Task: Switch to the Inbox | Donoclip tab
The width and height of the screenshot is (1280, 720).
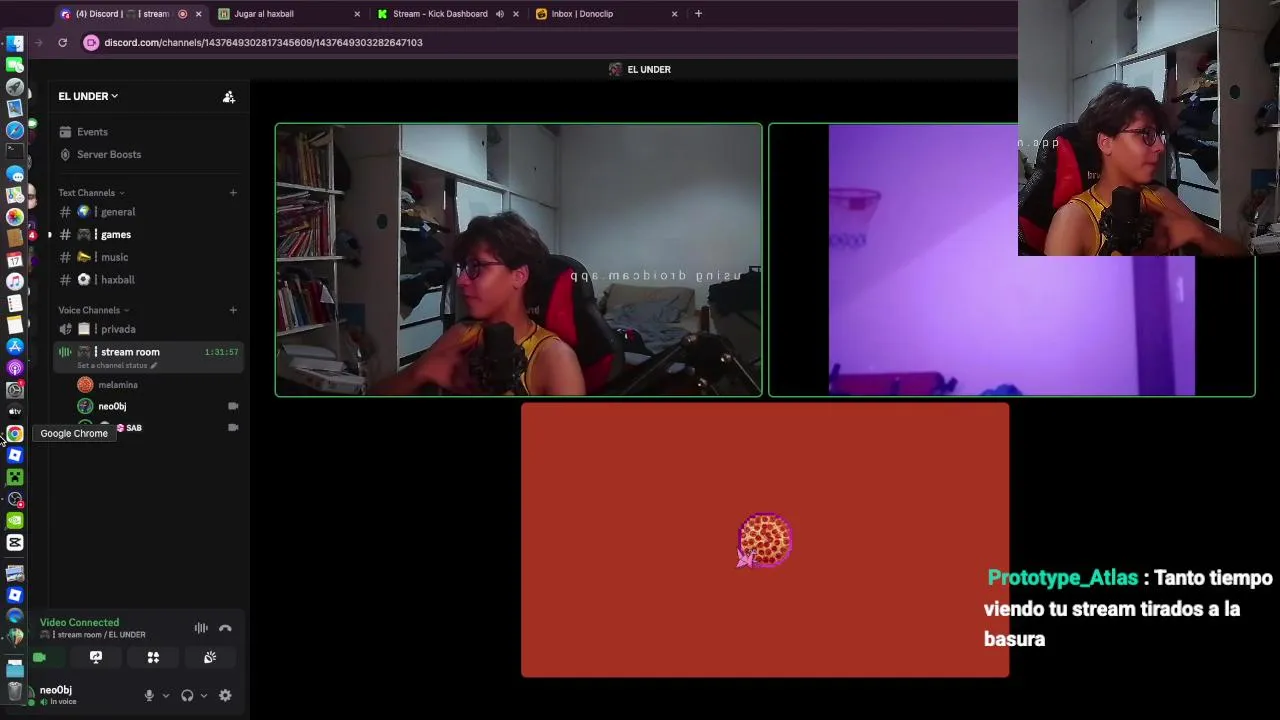Action: coord(607,14)
